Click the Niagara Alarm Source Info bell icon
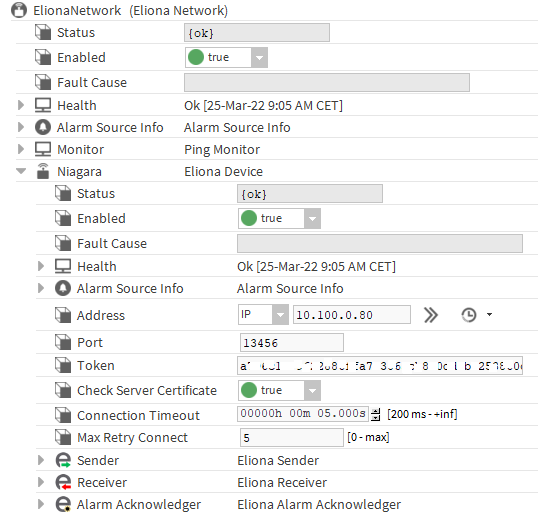Screen dimensions: 538x514 63,288
